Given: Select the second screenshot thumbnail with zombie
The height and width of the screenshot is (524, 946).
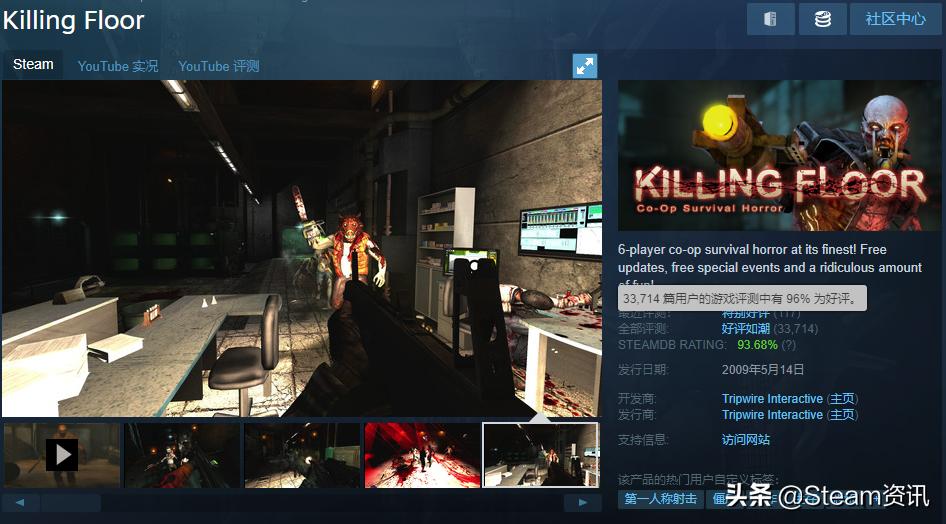Looking at the screenshot, I should tap(182, 455).
